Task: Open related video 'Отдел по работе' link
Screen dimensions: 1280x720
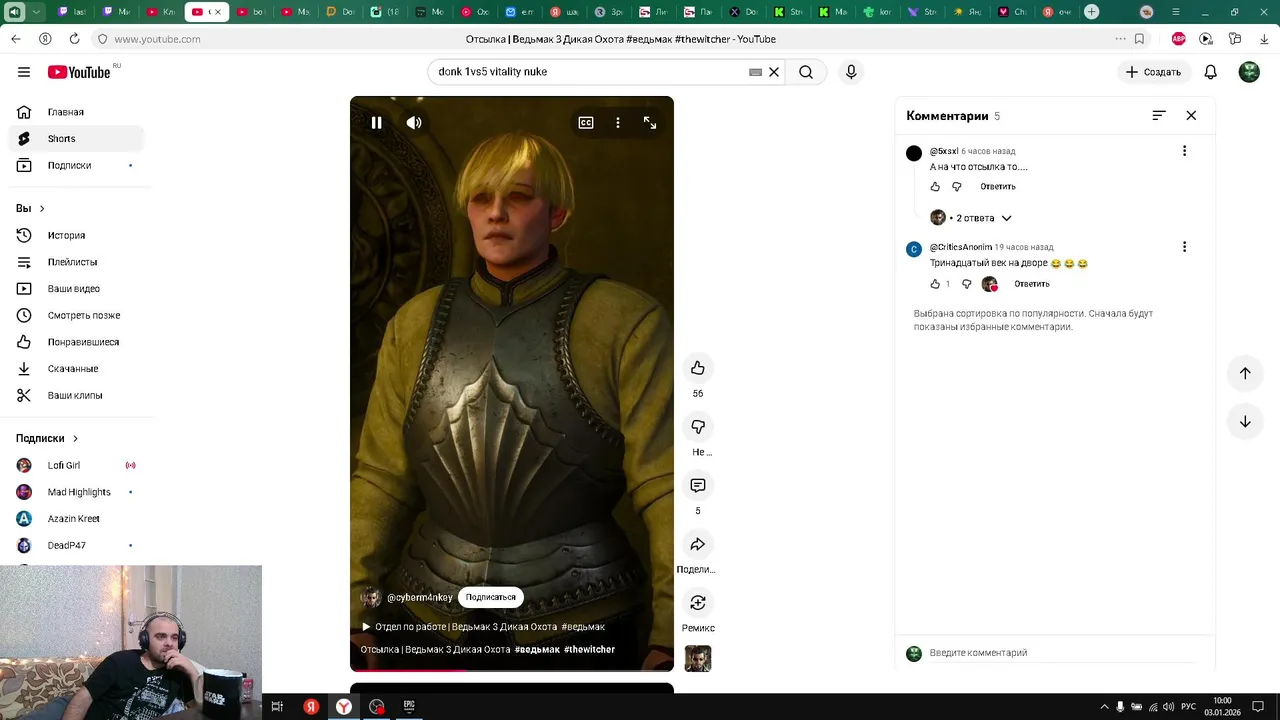Action: click(483, 627)
